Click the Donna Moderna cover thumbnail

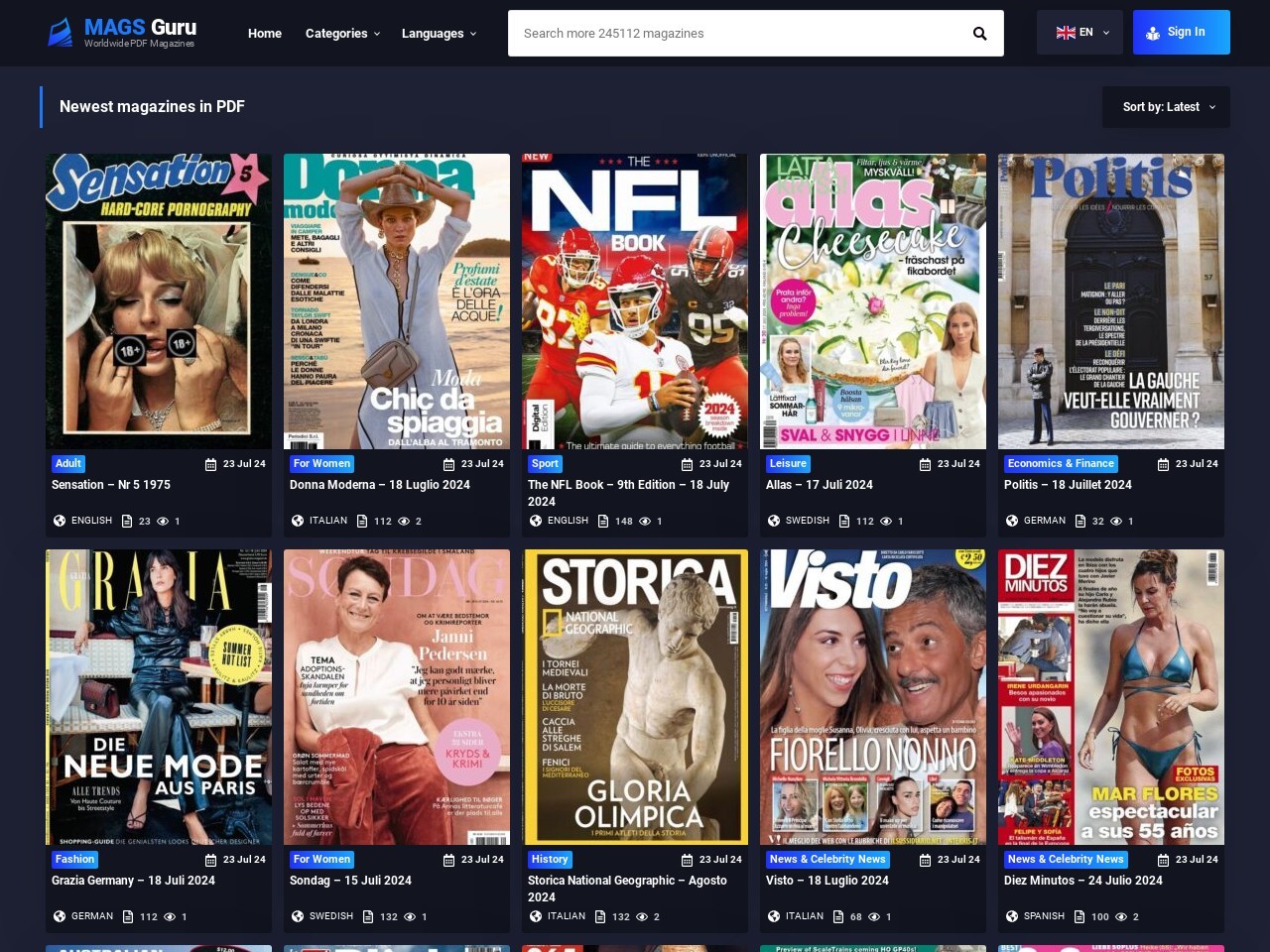pos(397,301)
